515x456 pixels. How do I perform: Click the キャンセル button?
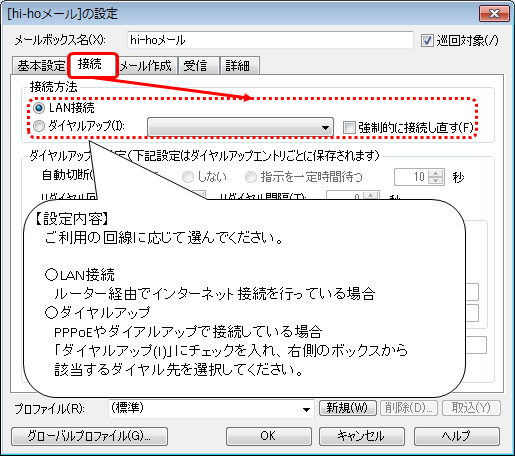(x=362, y=436)
